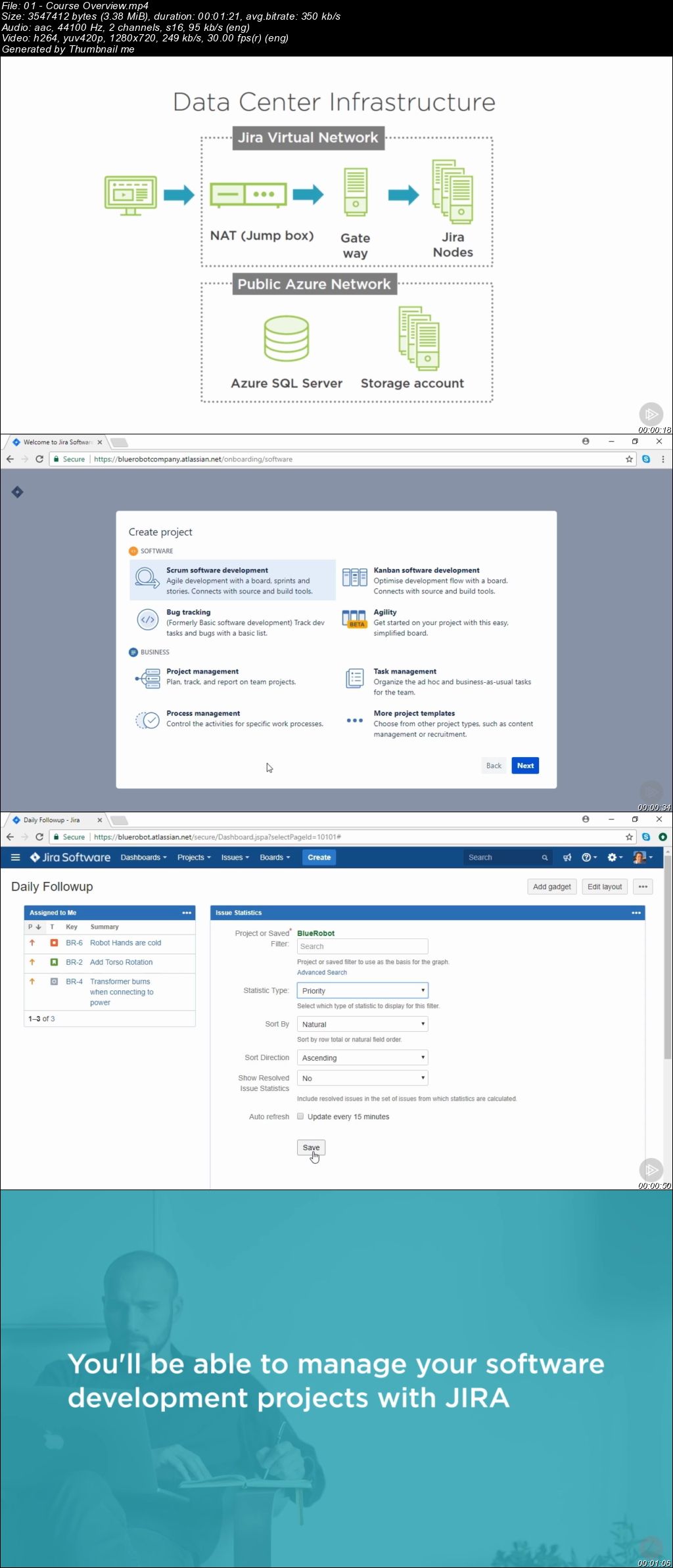Choose the Kanban software development board icon

pyautogui.click(x=355, y=578)
